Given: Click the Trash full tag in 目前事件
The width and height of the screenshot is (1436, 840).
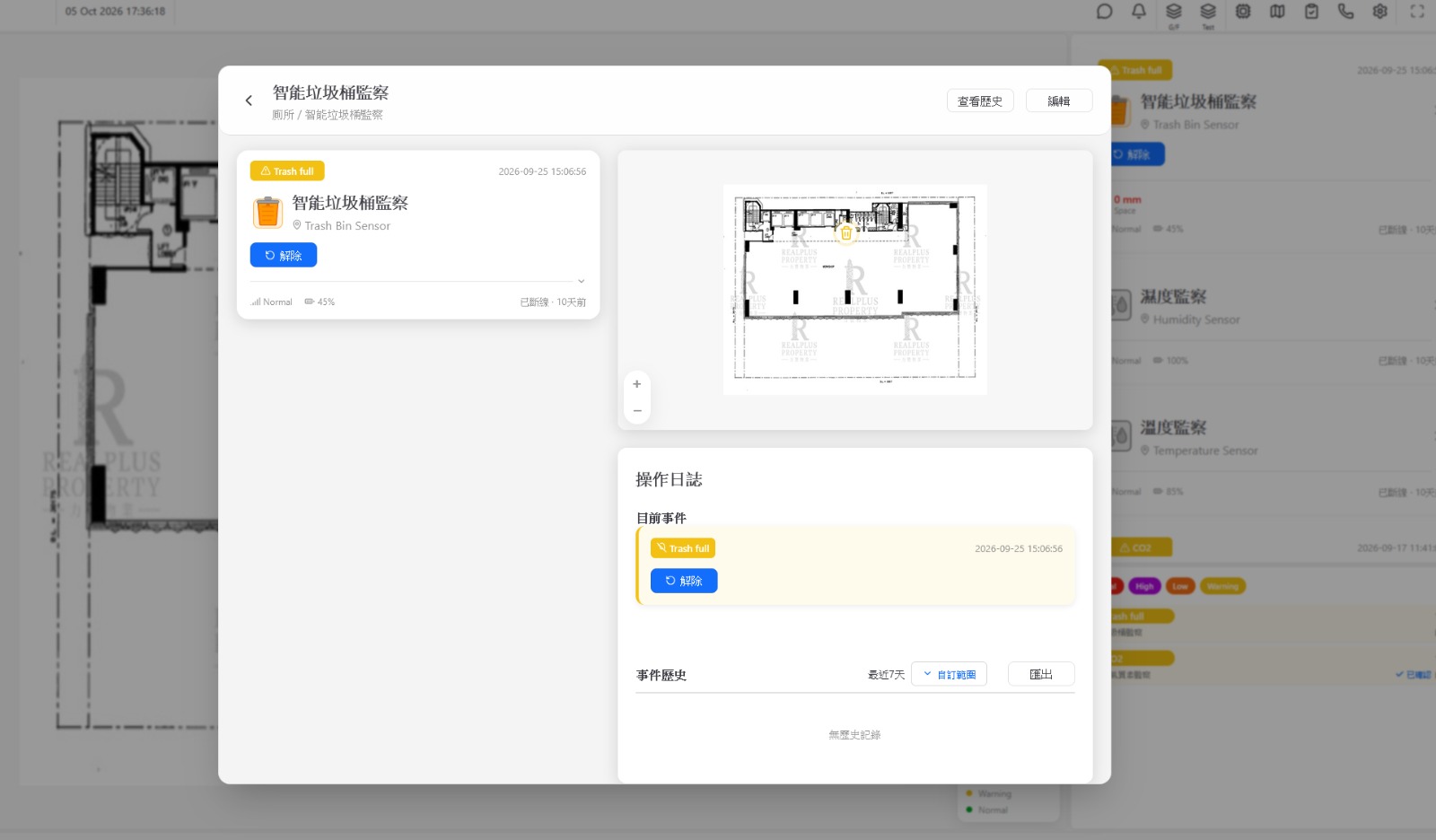Looking at the screenshot, I should pos(683,548).
